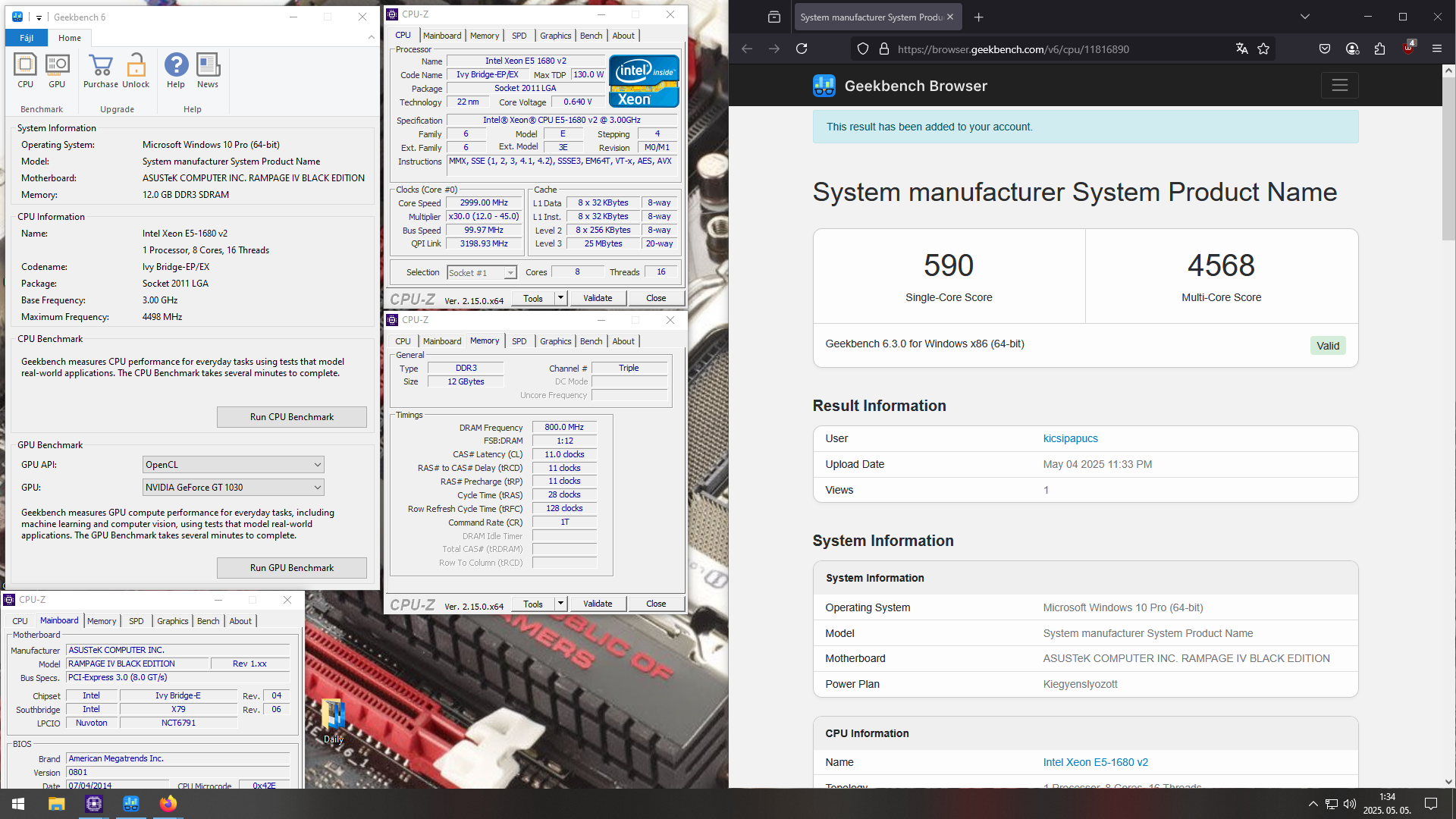Image resolution: width=1456 pixels, height=819 pixels.
Task: Open the Firefox extensions puzzle icon
Action: coord(1379,49)
